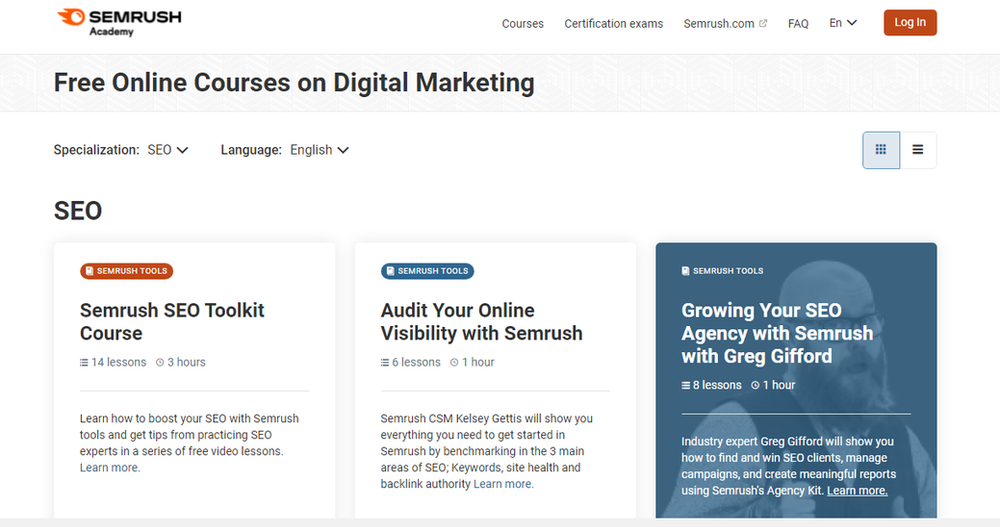Click the Specialization: label
Image resolution: width=1000 pixels, height=527 pixels.
(x=96, y=150)
